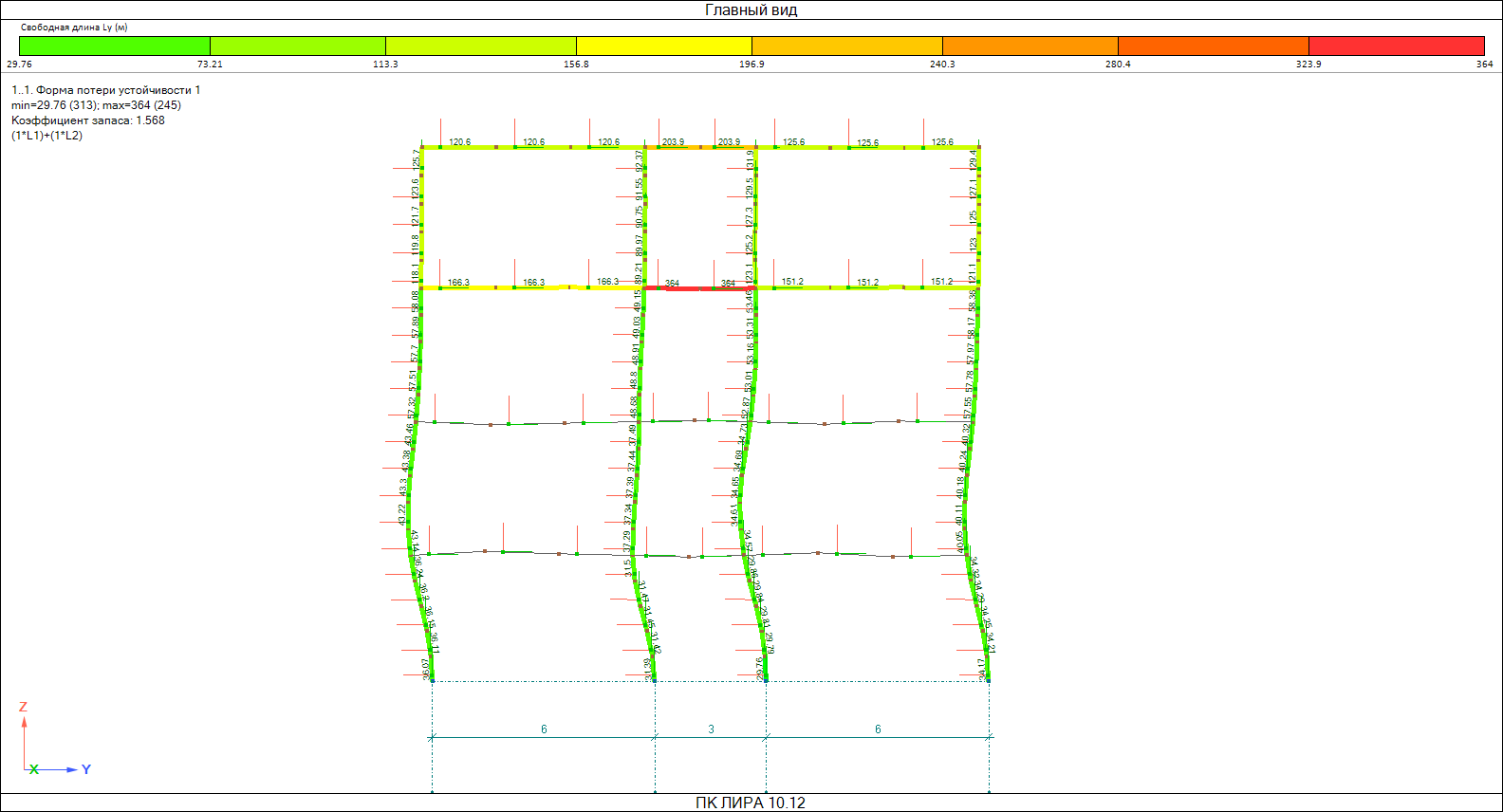Screen dimensions: 1503x812
Task: Click the 'ПК ЛИРА 10.12' footer text
Action: tap(751, 803)
